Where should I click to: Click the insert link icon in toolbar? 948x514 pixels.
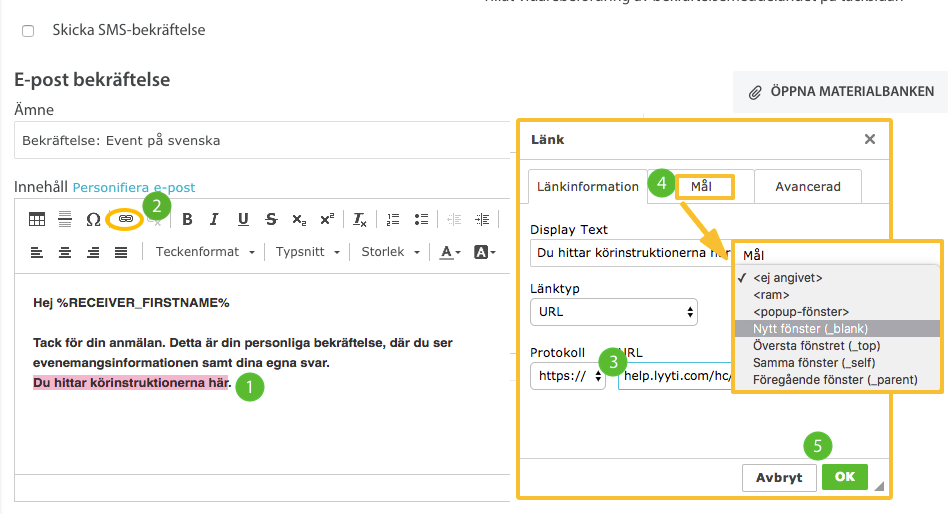(125, 219)
